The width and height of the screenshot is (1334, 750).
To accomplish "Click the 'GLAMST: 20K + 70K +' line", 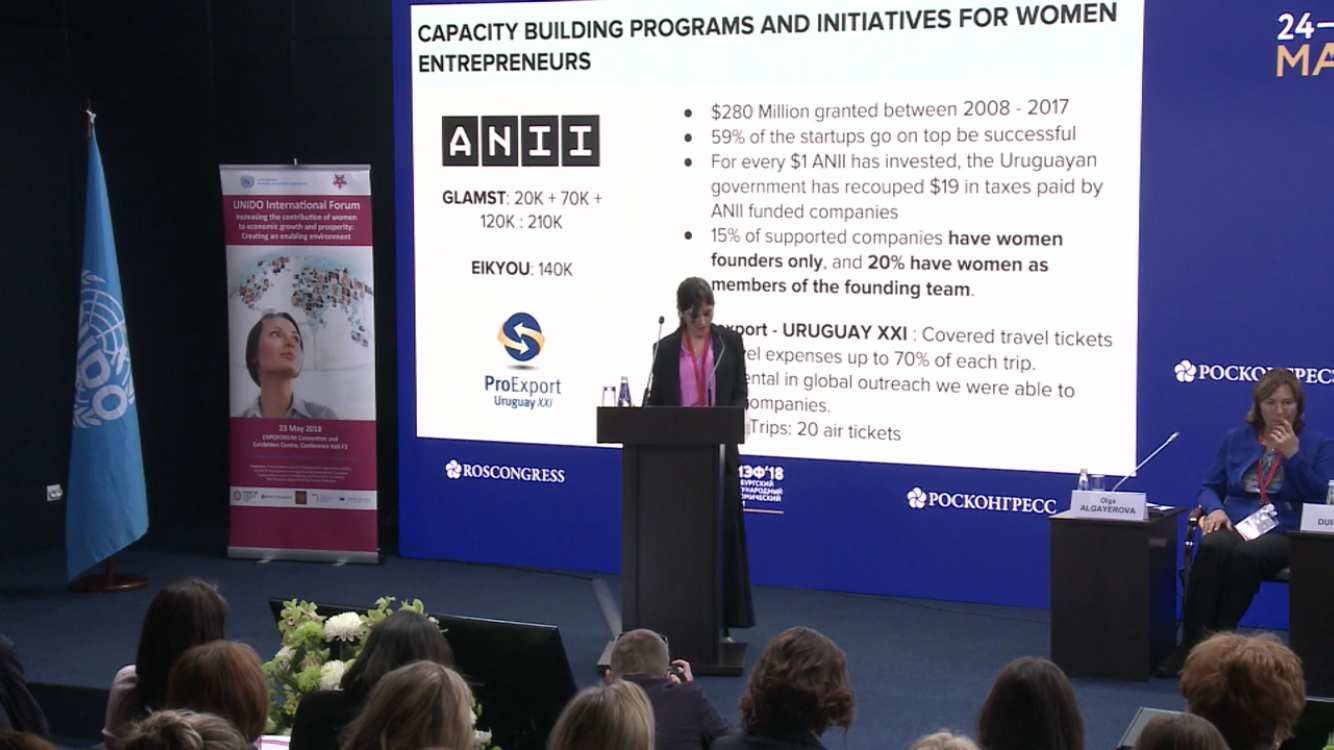I will [522, 198].
